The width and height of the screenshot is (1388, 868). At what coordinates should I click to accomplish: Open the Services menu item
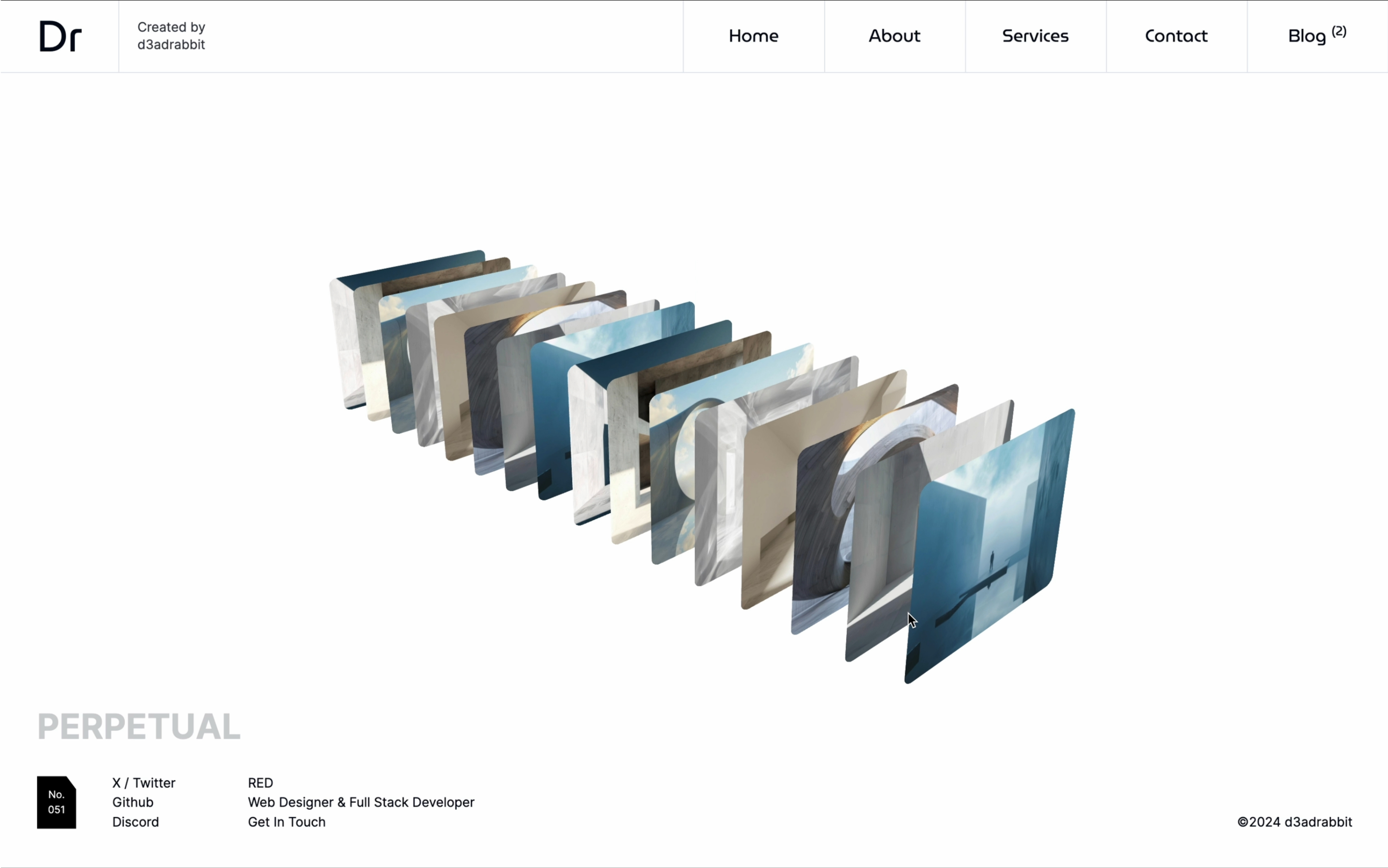pos(1035,36)
